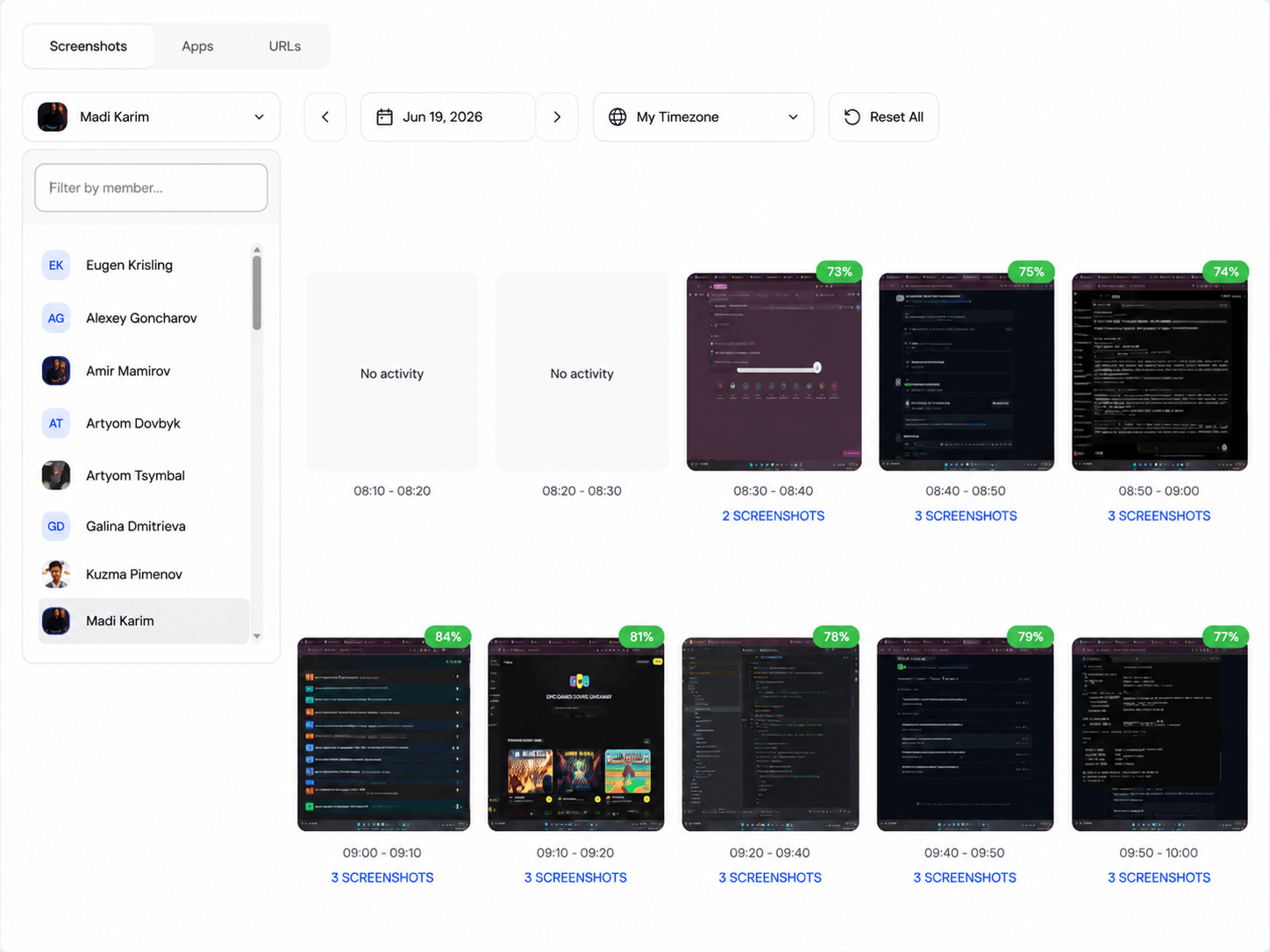Click the No activity card for 08:20 - 08:30
1270x952 pixels.
point(582,372)
